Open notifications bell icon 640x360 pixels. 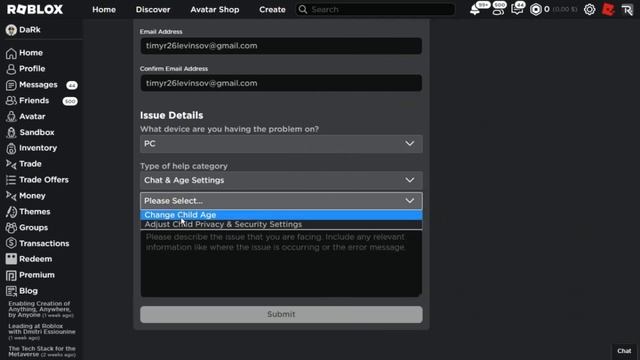pyautogui.click(x=475, y=10)
